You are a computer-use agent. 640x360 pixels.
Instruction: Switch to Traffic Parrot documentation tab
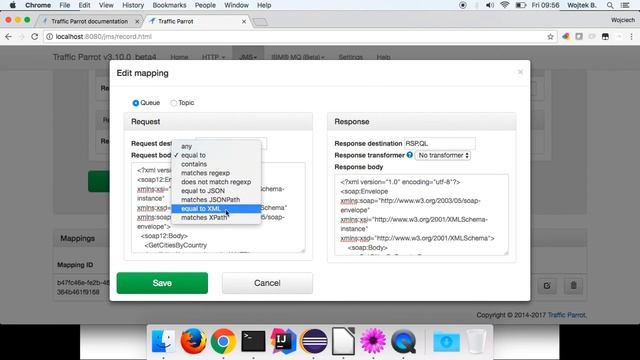tap(89, 21)
